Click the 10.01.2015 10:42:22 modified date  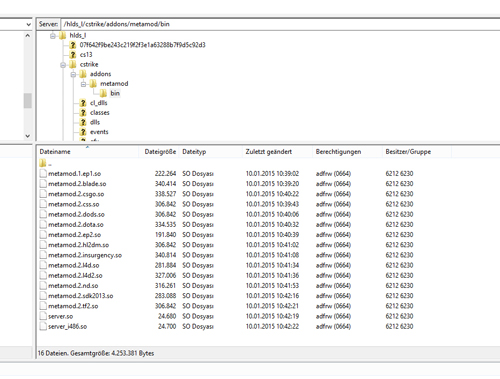pos(272,326)
